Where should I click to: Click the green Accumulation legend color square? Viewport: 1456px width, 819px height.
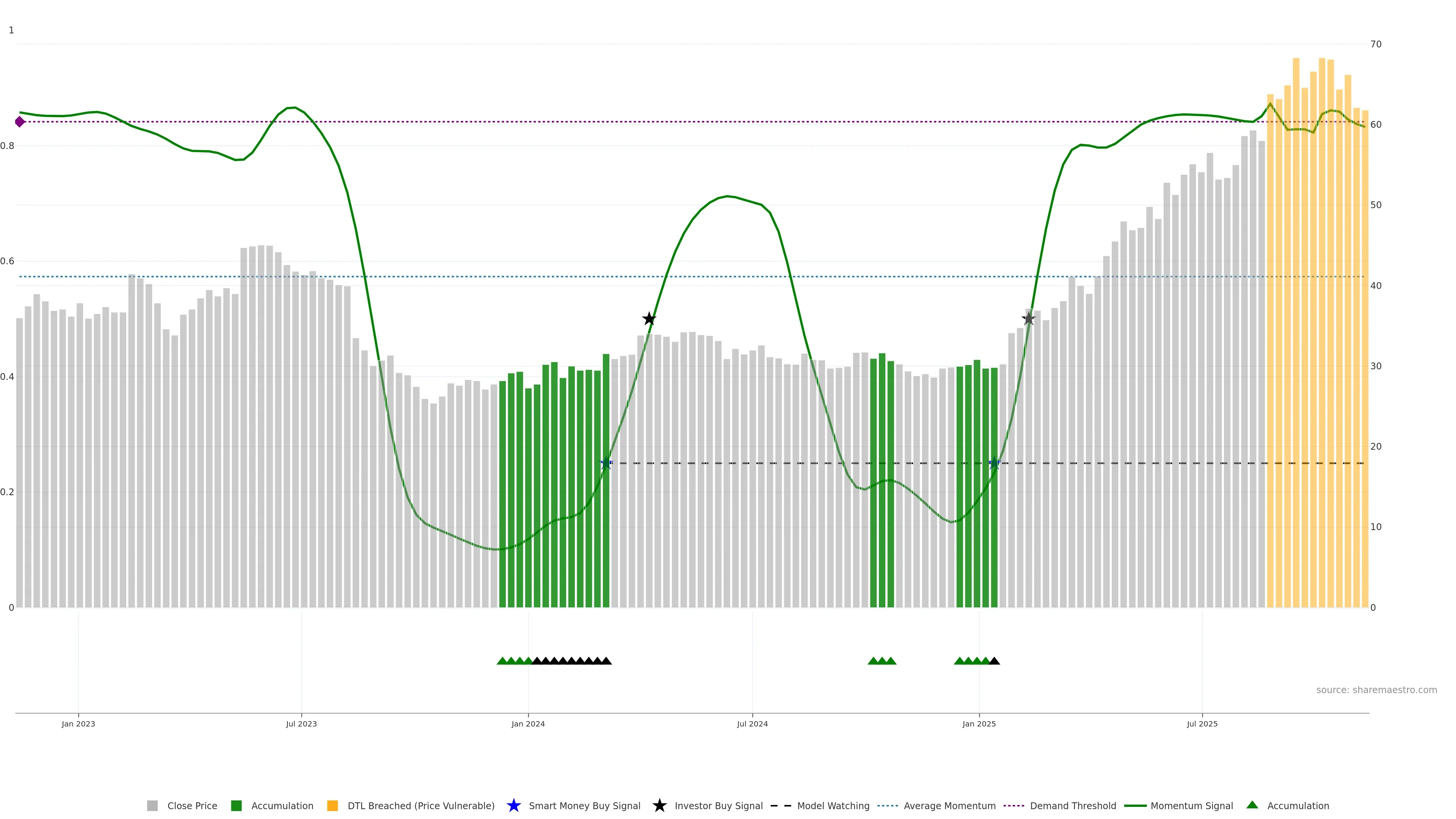point(236,805)
